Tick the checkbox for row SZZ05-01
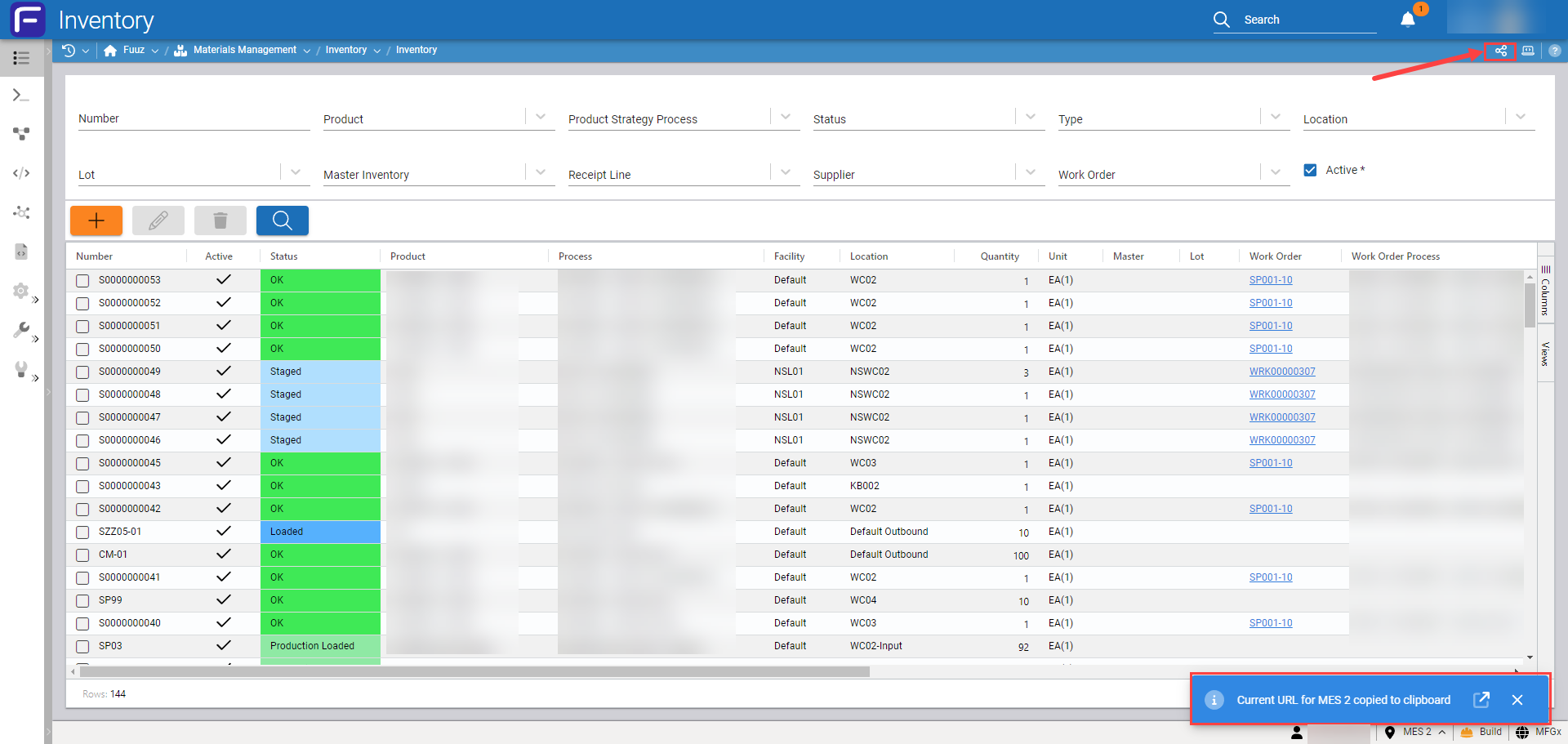Screen dimensions: 1568x744 click(x=82, y=532)
